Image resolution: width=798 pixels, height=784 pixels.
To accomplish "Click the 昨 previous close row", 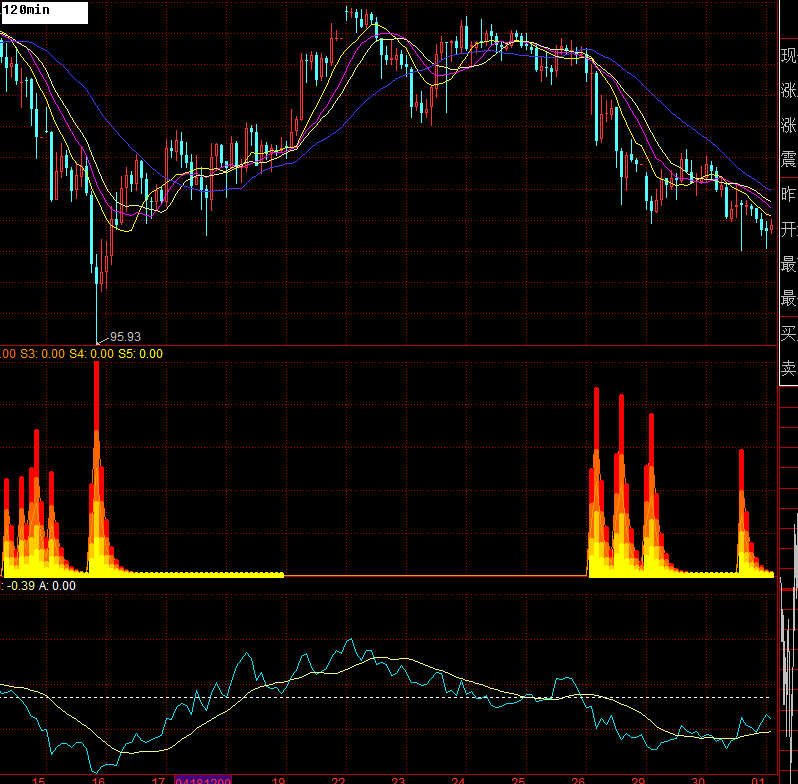I will [x=789, y=195].
